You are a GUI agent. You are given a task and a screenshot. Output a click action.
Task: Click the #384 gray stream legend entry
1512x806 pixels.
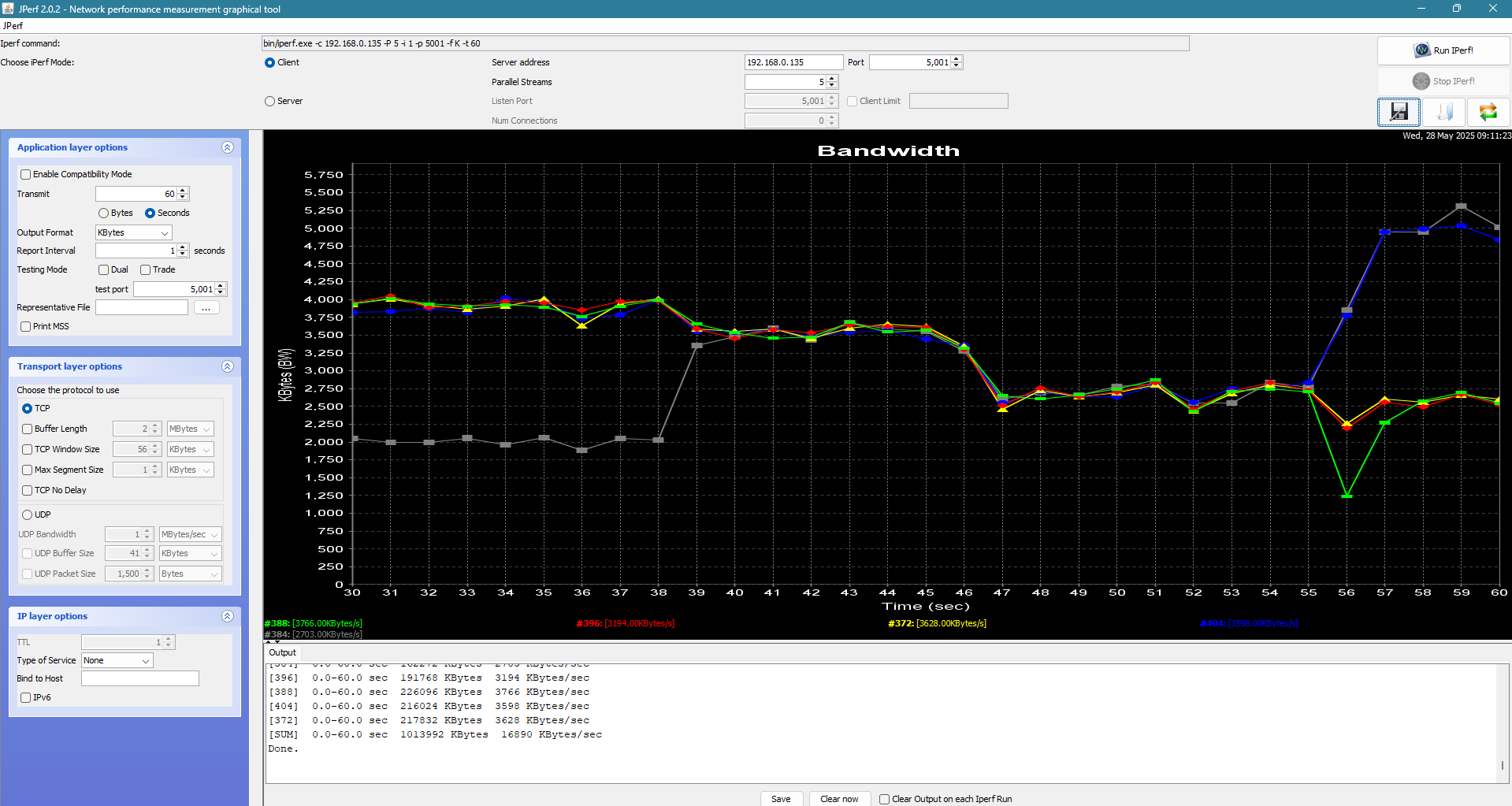[x=314, y=634]
